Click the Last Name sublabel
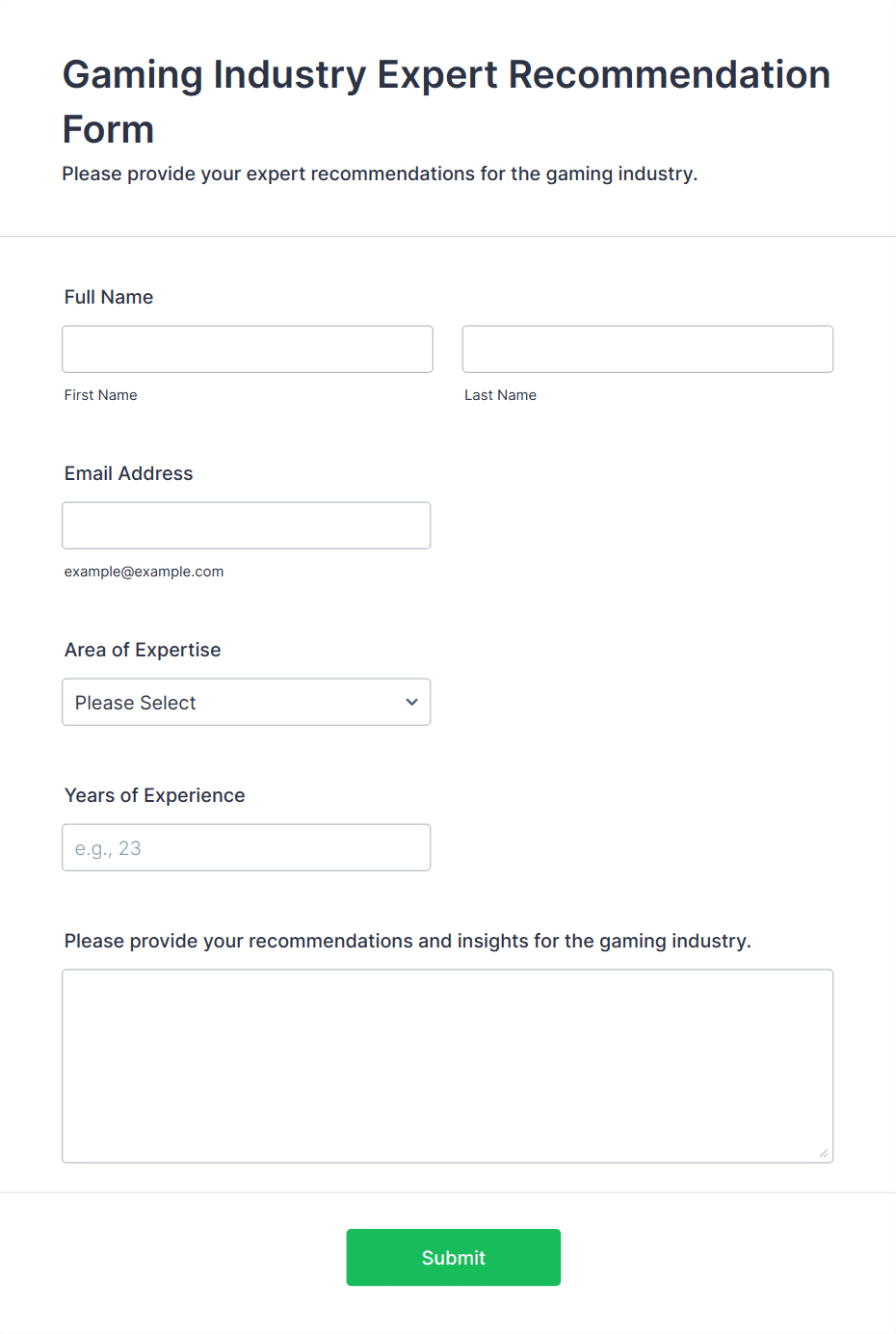The image size is (896, 1334). (501, 395)
